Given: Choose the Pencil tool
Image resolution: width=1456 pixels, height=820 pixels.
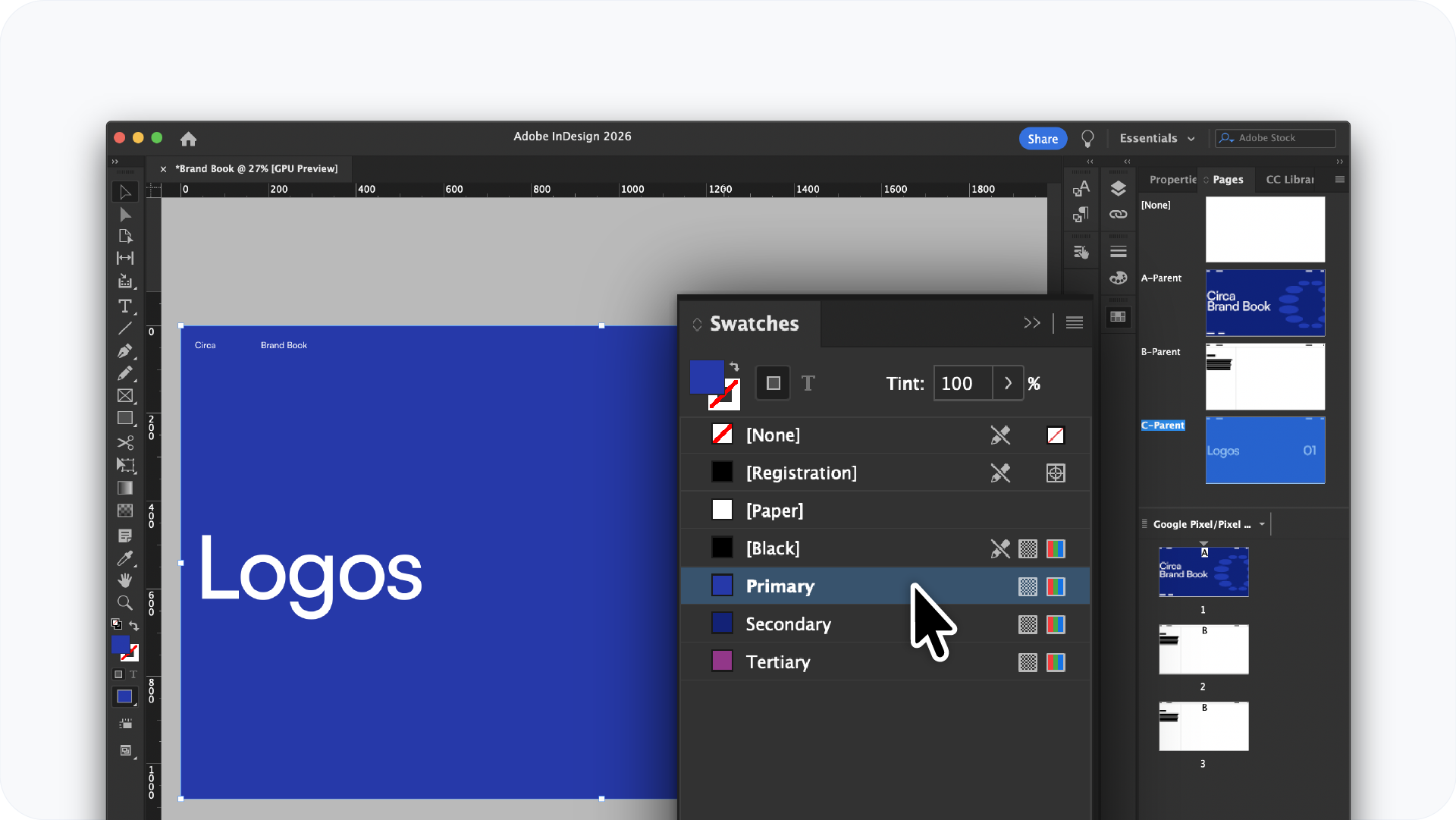Looking at the screenshot, I should tap(125, 373).
